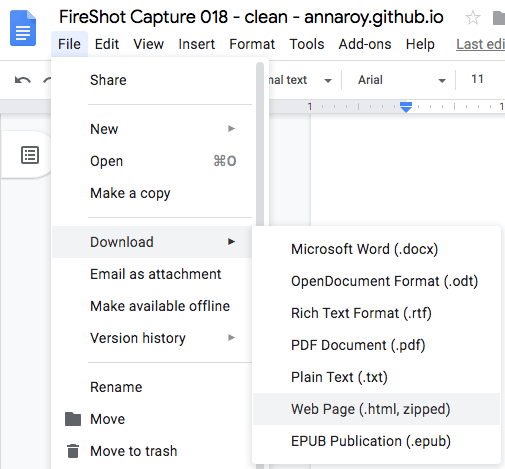Choose Move in File menu

152,419
